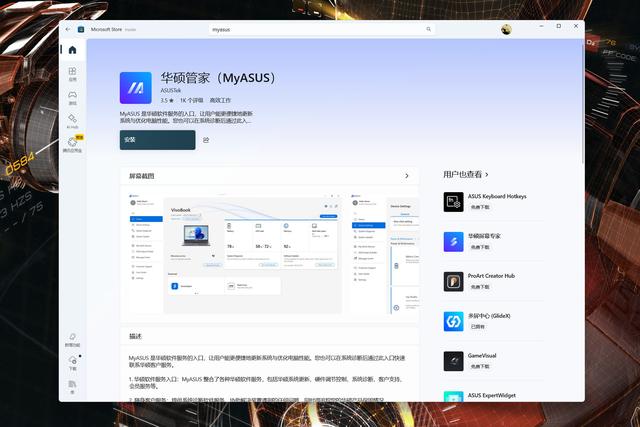The width and height of the screenshot is (640, 427).
Task: Click the share icon beside install button
Action: click(x=206, y=140)
